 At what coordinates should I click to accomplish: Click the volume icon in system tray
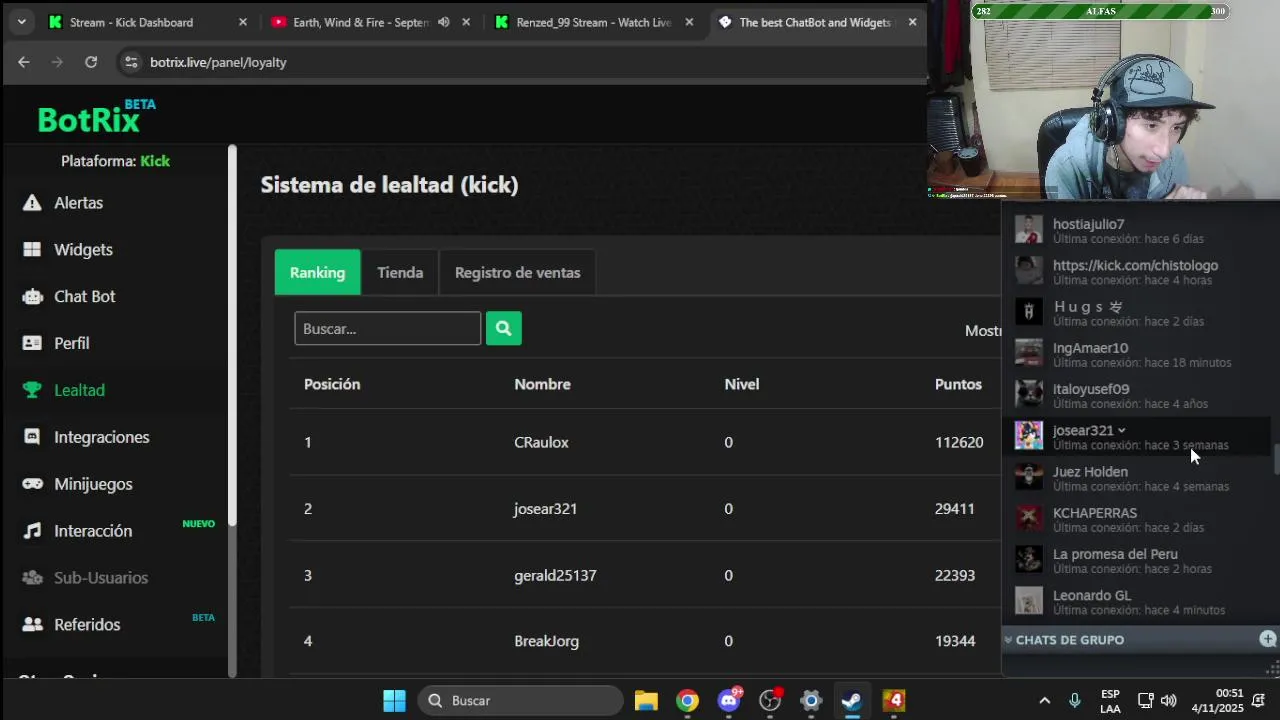(1168, 701)
